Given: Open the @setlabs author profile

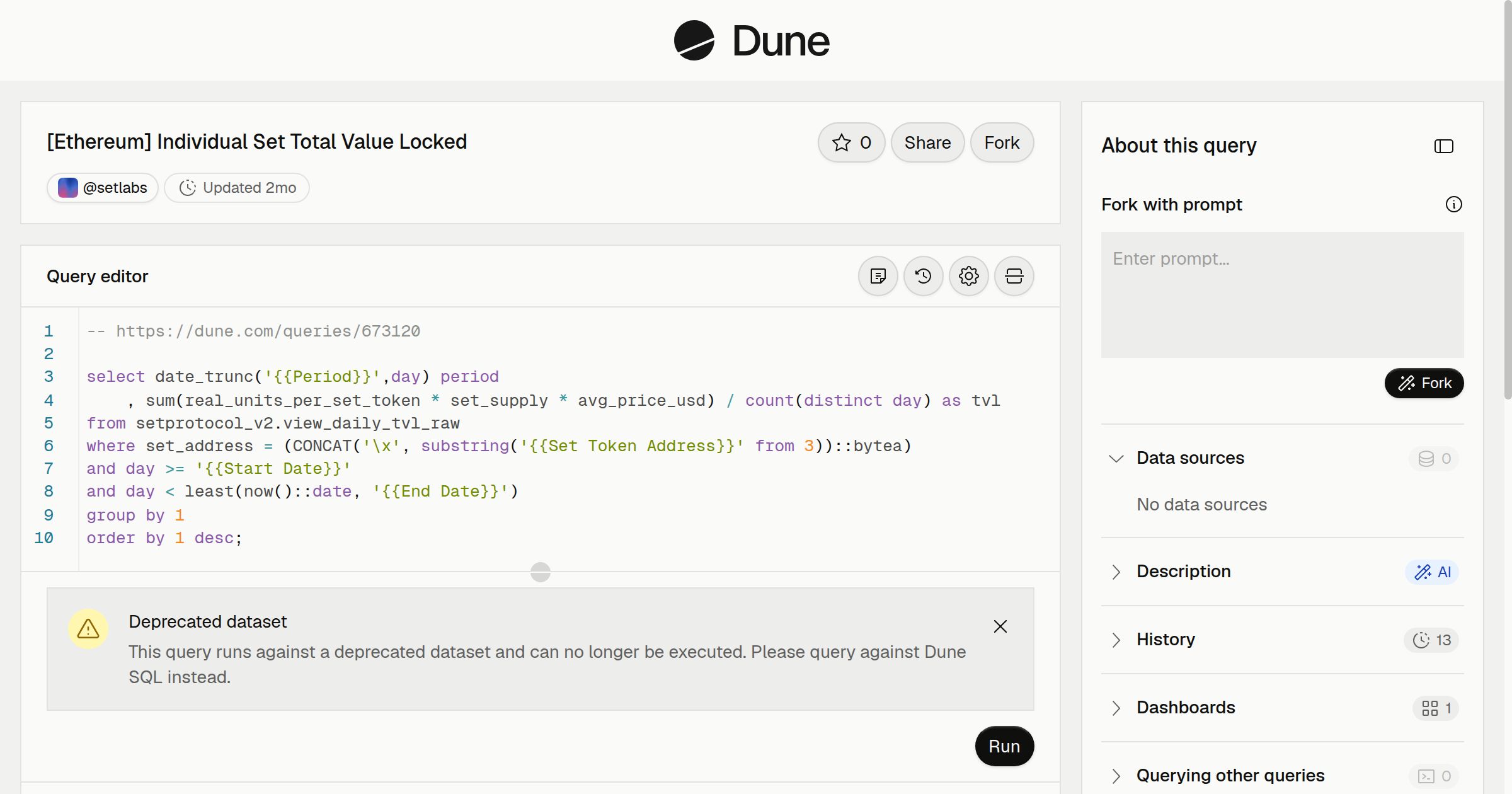Looking at the screenshot, I should pyautogui.click(x=103, y=188).
